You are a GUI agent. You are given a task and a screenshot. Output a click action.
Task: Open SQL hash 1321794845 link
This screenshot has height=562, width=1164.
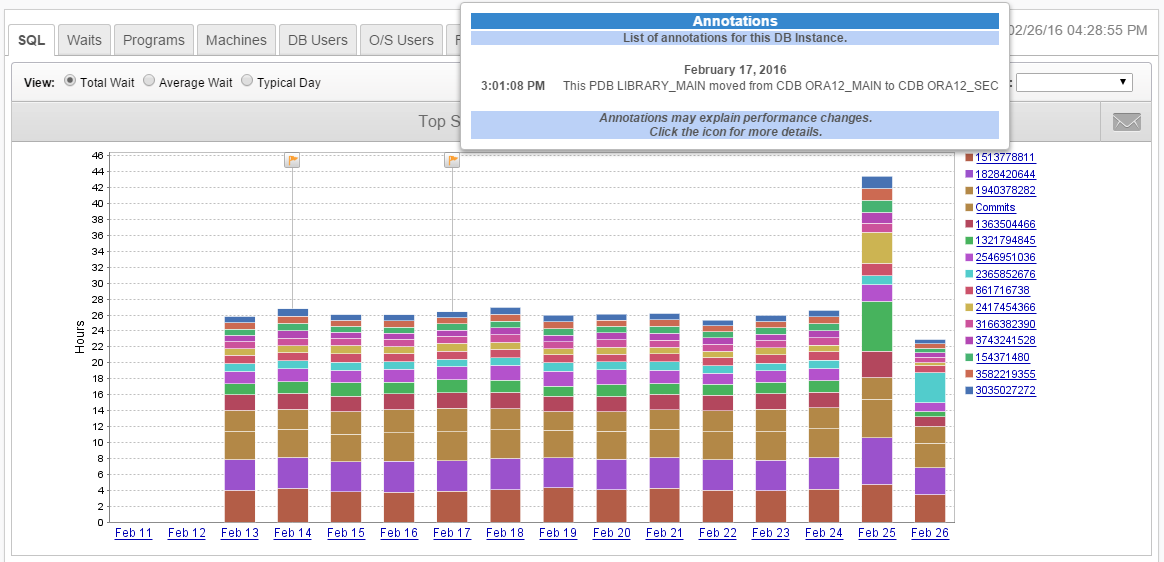1005,241
